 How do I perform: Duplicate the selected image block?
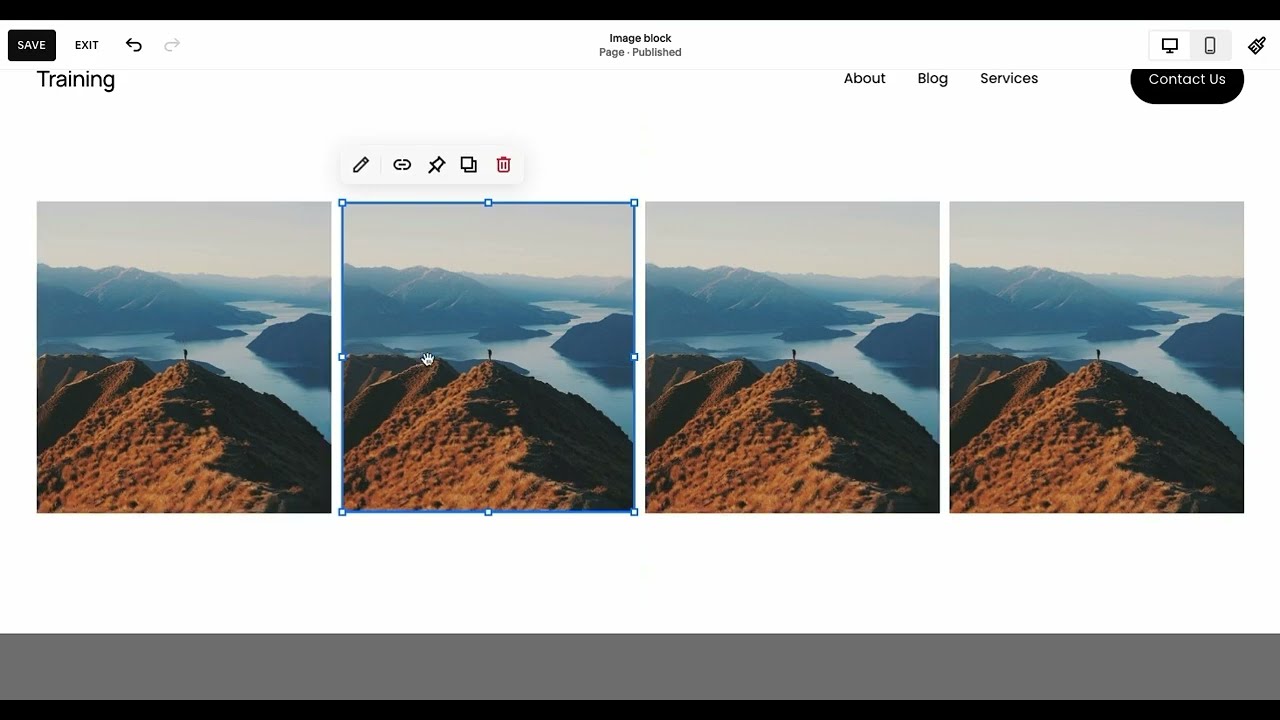pos(469,165)
